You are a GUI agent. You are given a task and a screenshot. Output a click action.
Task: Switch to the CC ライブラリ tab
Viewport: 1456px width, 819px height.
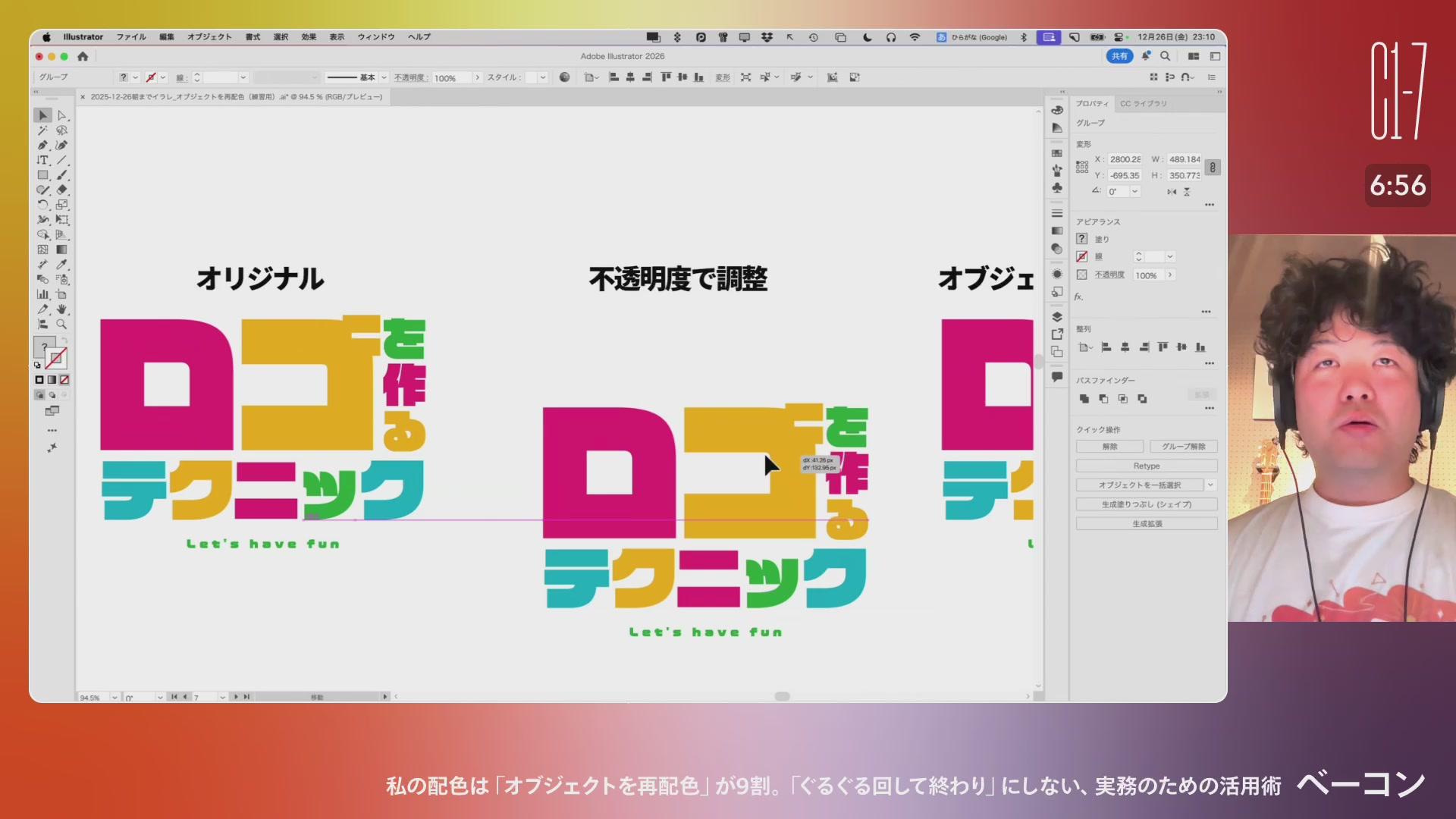1143,104
